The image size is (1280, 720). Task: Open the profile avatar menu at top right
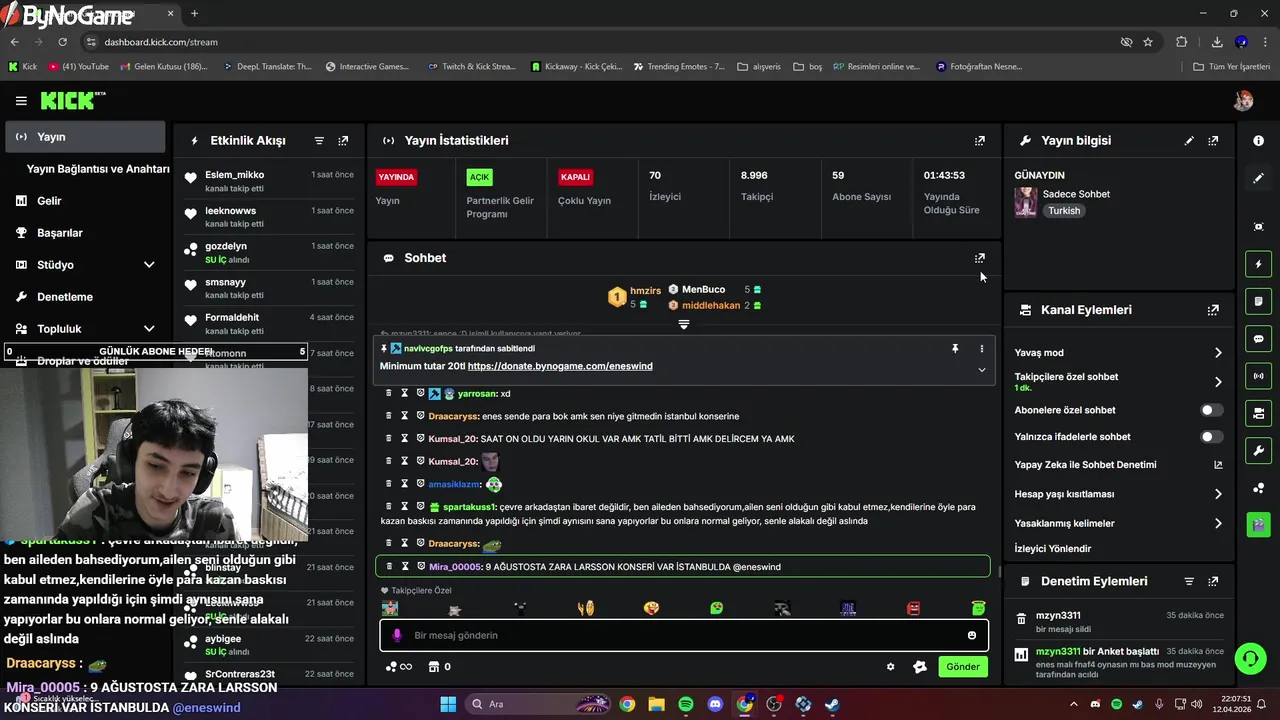pos(1243,101)
